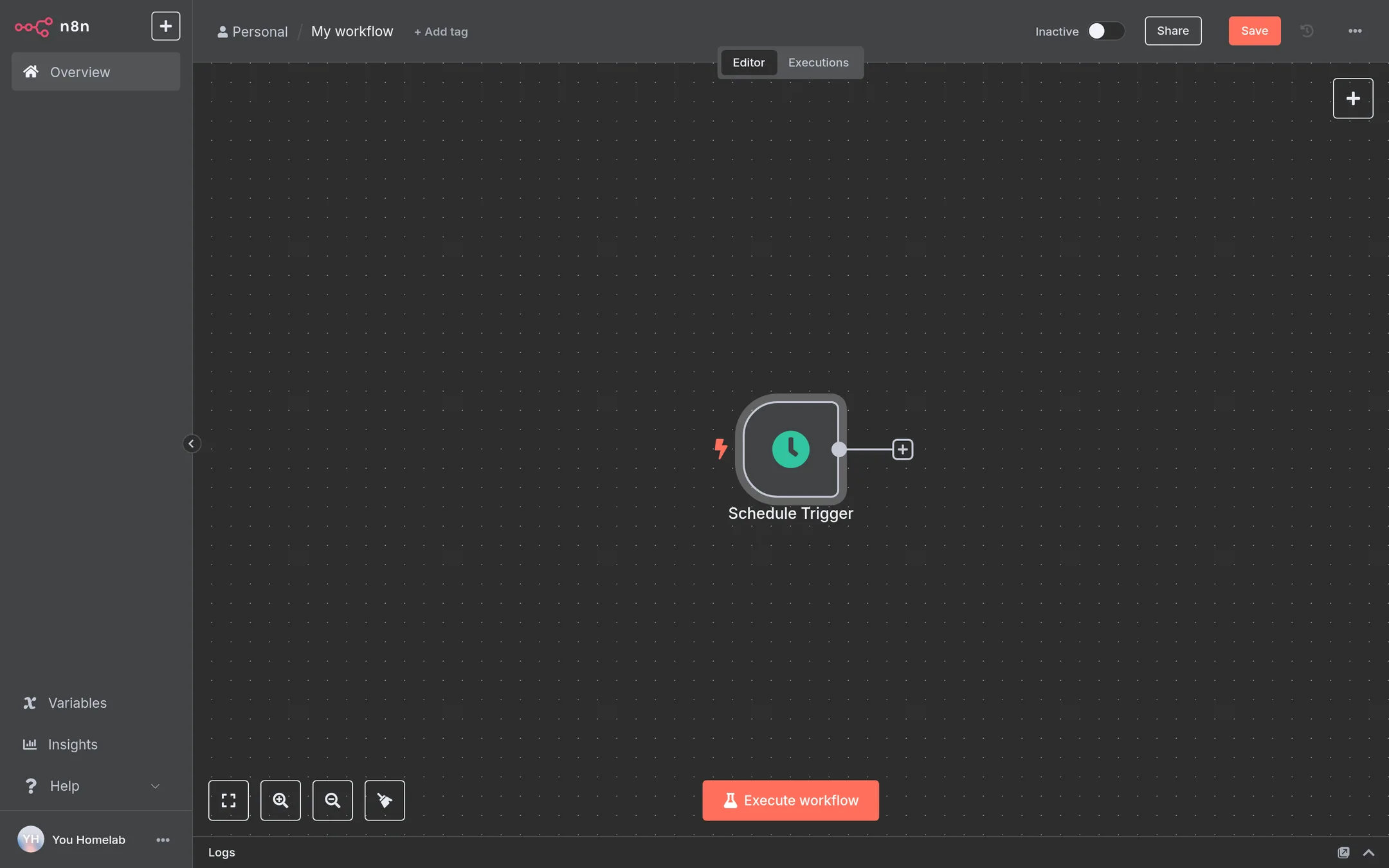1389x868 pixels.
Task: Expand the logs panel with chevron
Action: 1368,853
